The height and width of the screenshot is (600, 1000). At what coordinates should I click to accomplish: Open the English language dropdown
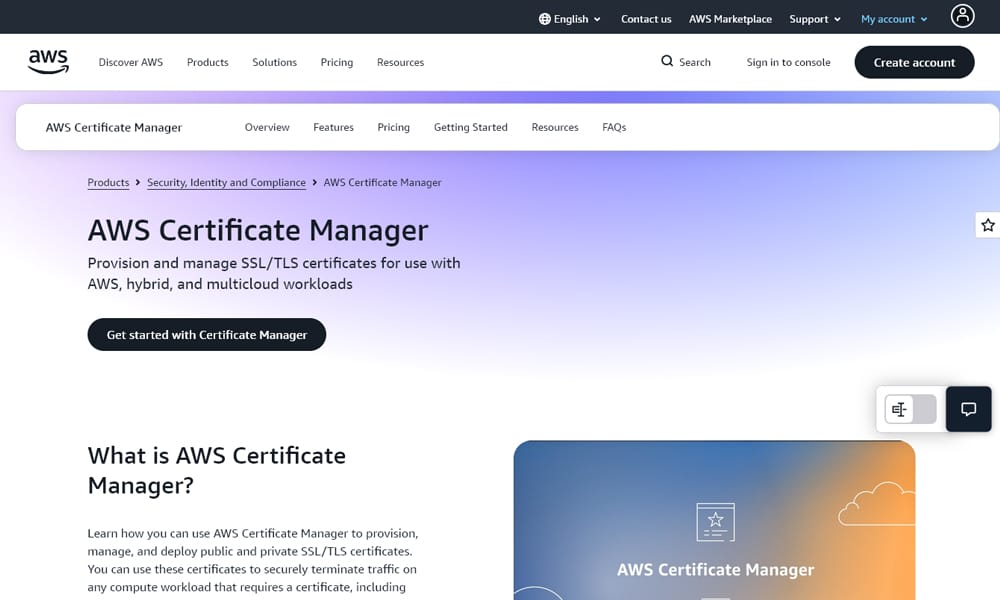click(x=569, y=18)
